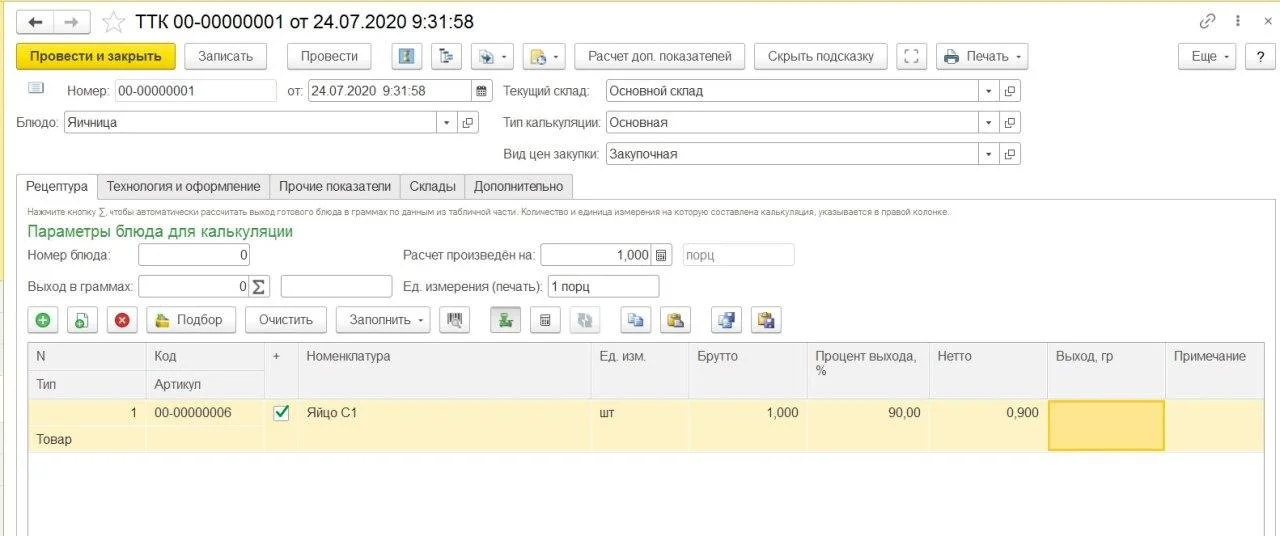Copy the document link with chain icon
Image resolution: width=1280 pixels, height=536 pixels.
coord(1208,22)
